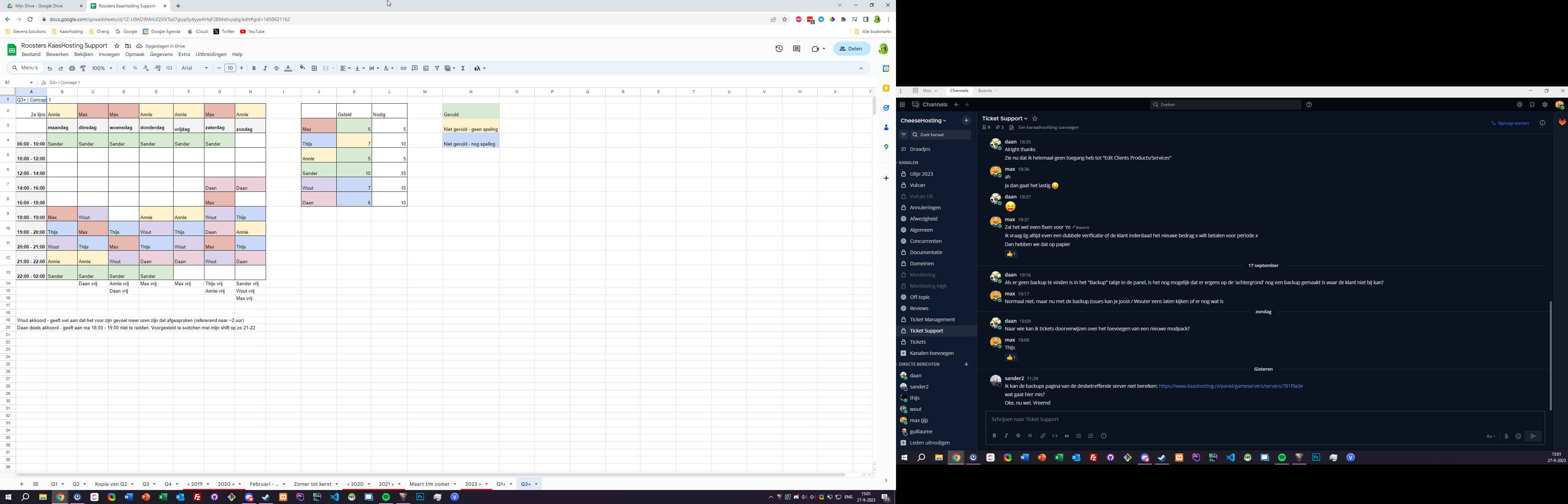1568x504 pixels.
Task: Open the 100% zoom dropdown
Action: pos(102,68)
